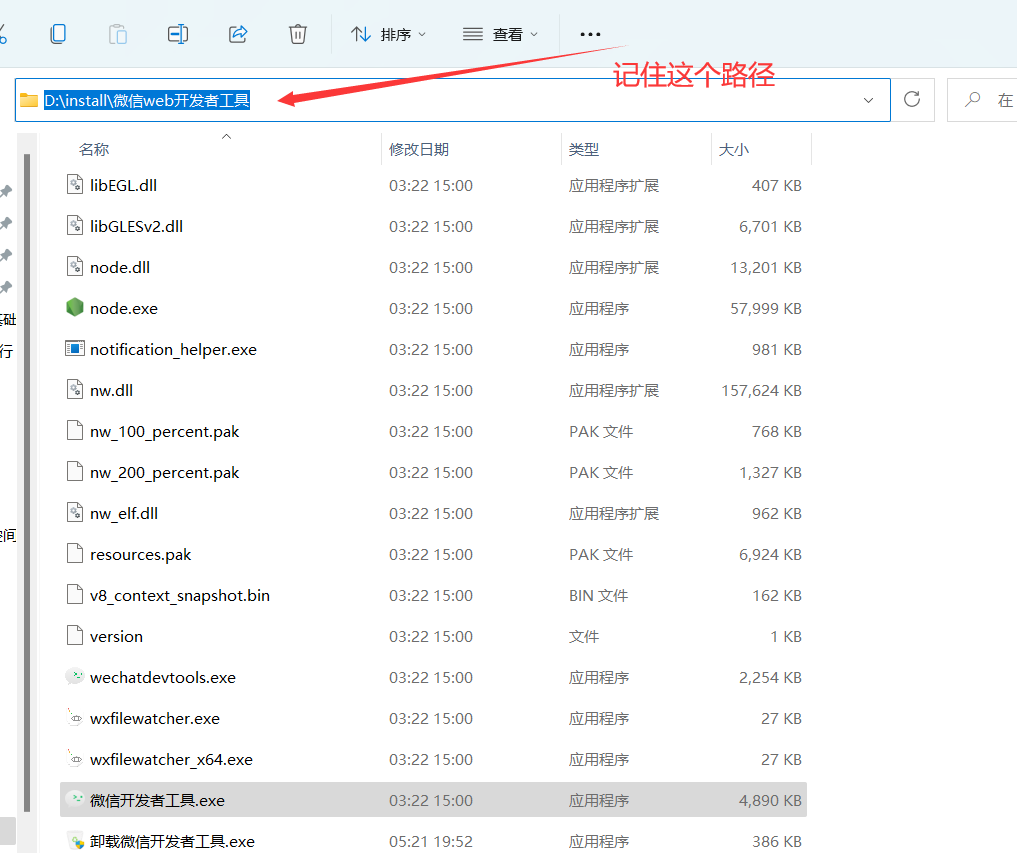Select libEGL.dll file icon
Screen dimensions: 1017x853
pos(75,185)
